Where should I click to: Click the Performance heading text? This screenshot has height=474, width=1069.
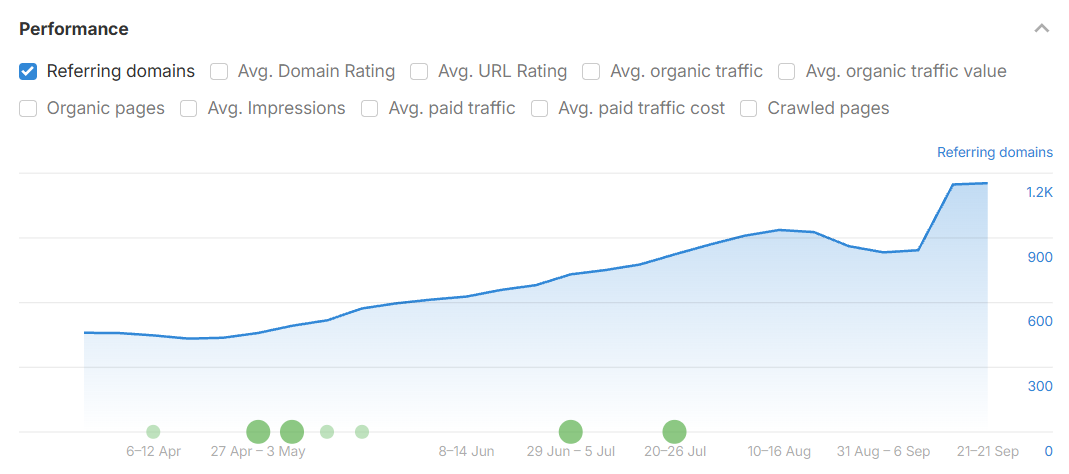[x=74, y=29]
